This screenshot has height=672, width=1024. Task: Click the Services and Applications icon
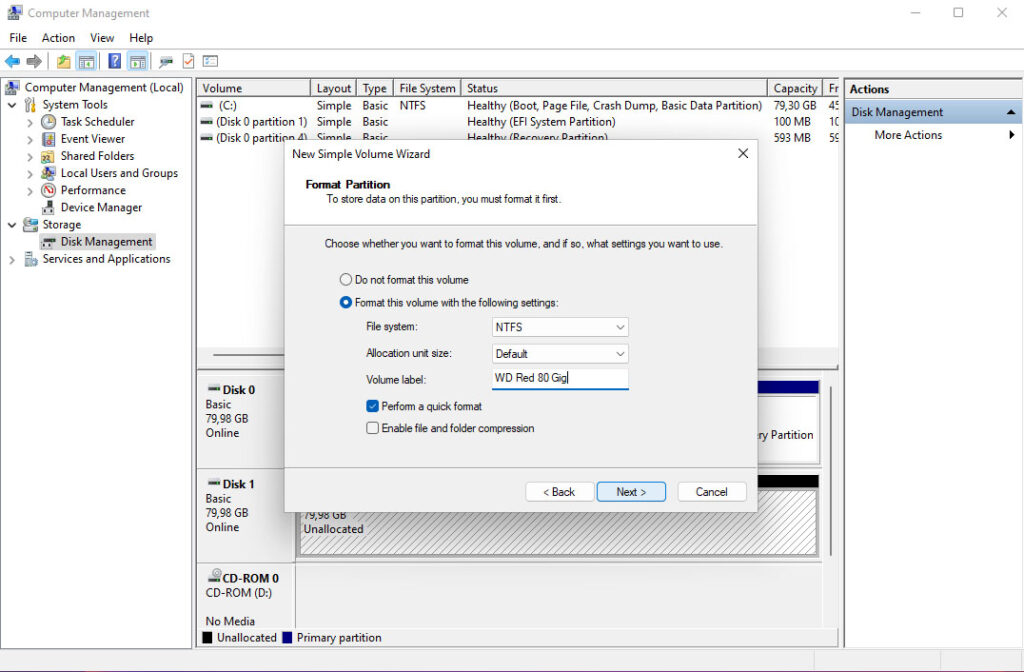(x=30, y=259)
